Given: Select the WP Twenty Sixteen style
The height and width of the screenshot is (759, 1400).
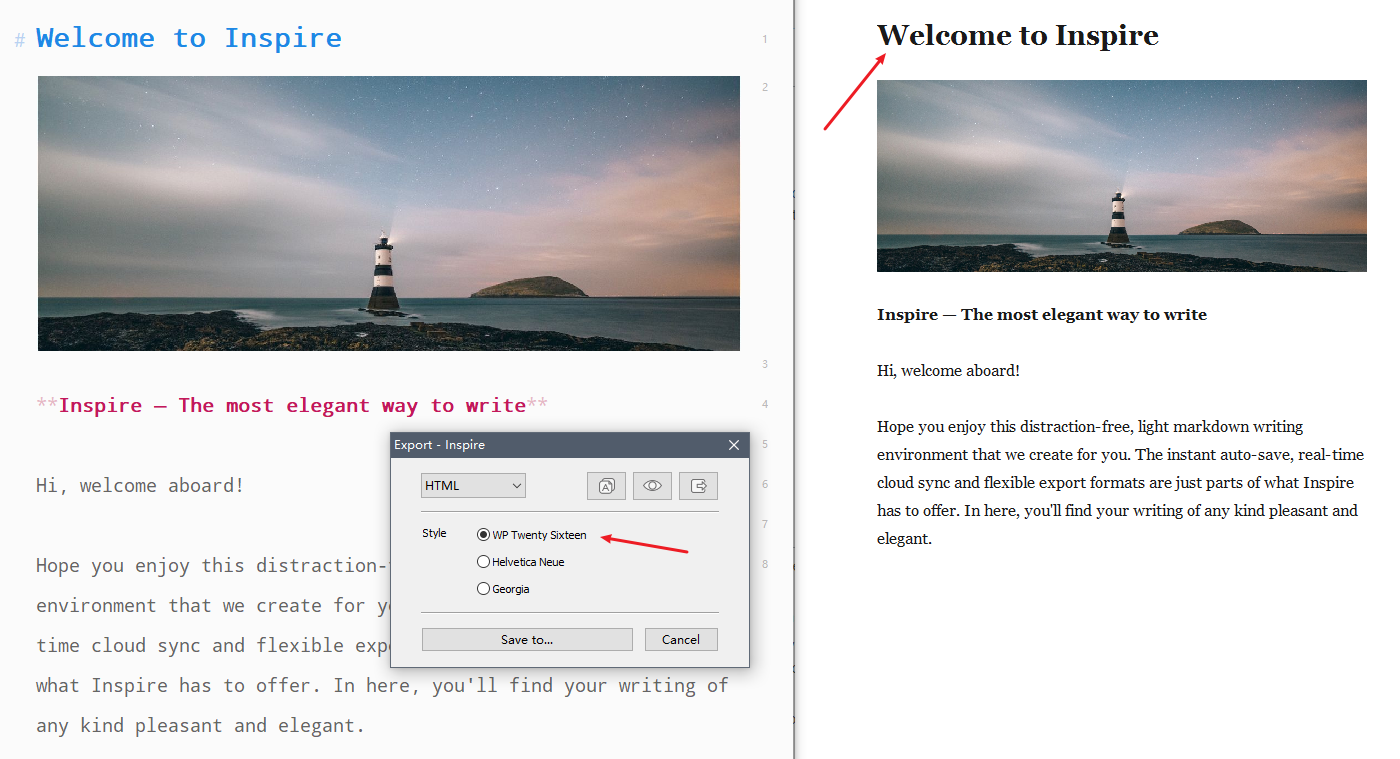Looking at the screenshot, I should point(532,535).
